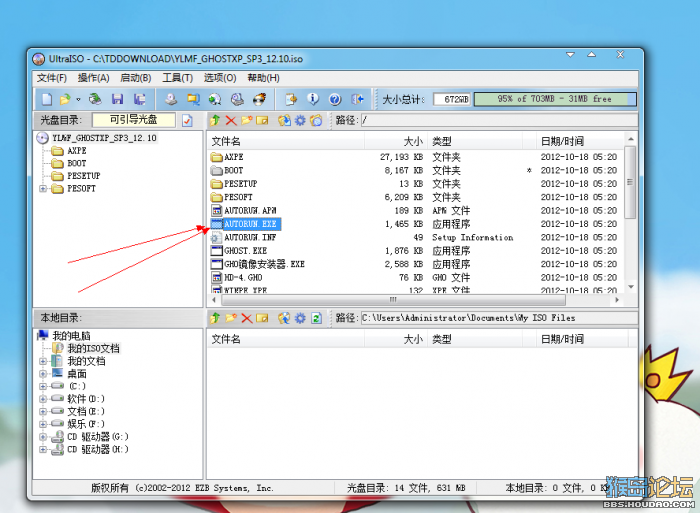The width and height of the screenshot is (700, 513).
Task: Expand the 我的文档 tree node
Action: coord(43,361)
